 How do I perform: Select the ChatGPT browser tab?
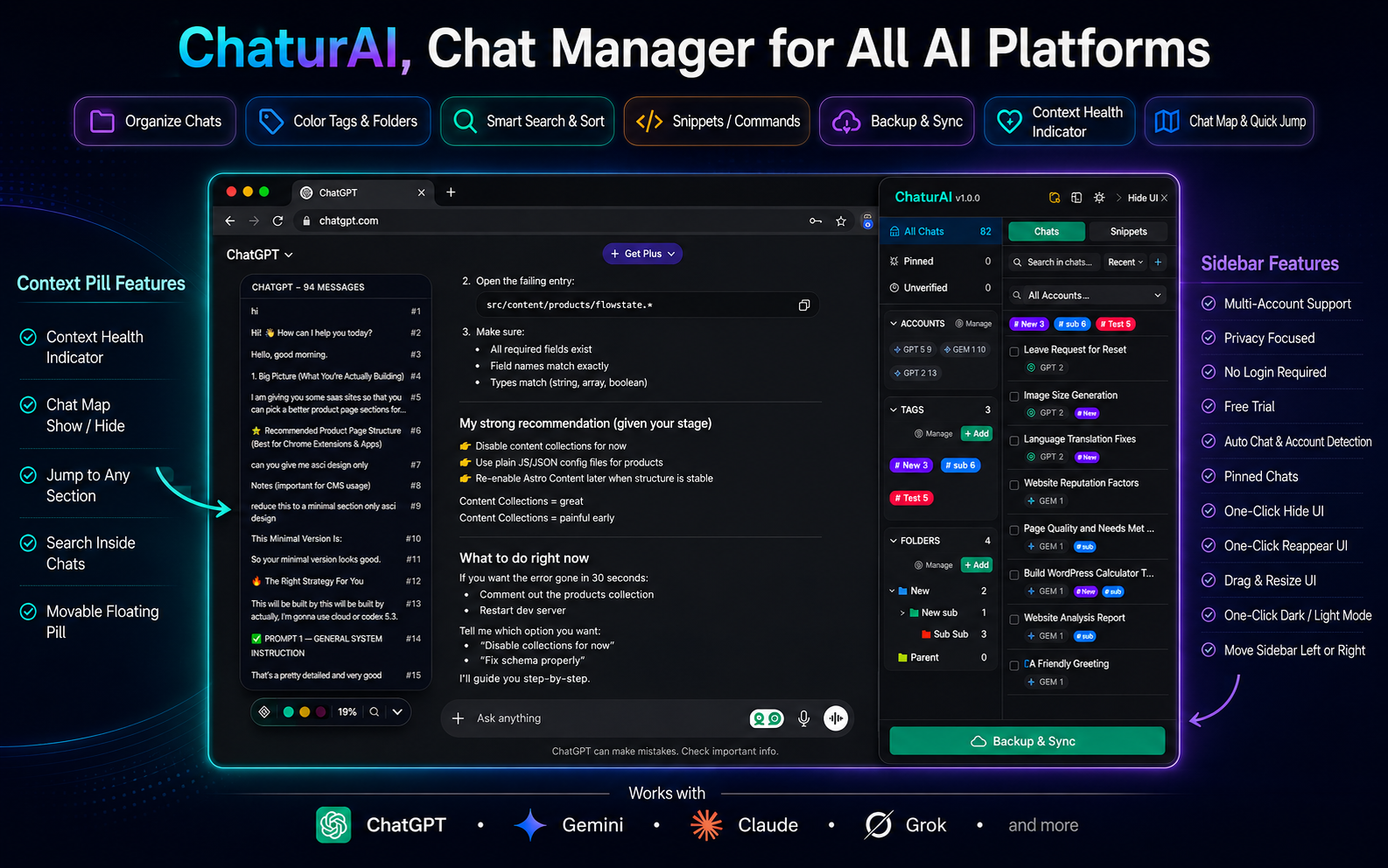361,192
